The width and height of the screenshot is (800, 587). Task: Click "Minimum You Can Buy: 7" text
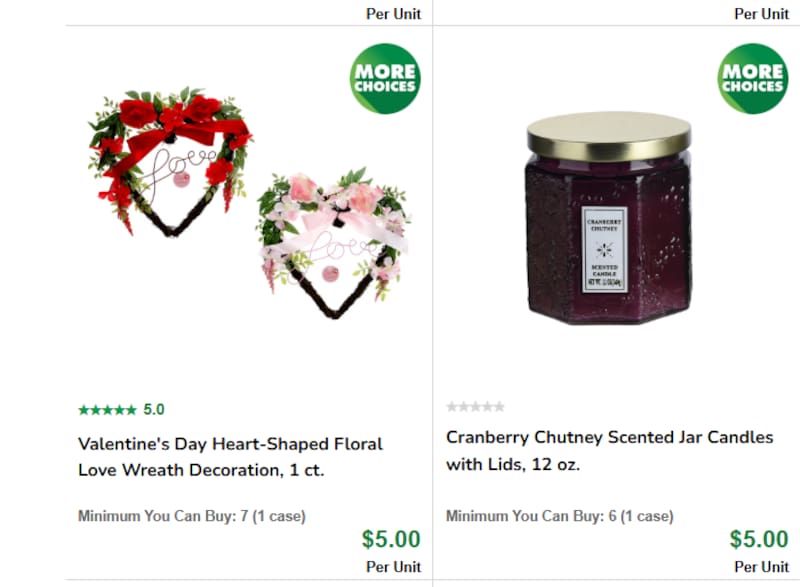tap(192, 517)
